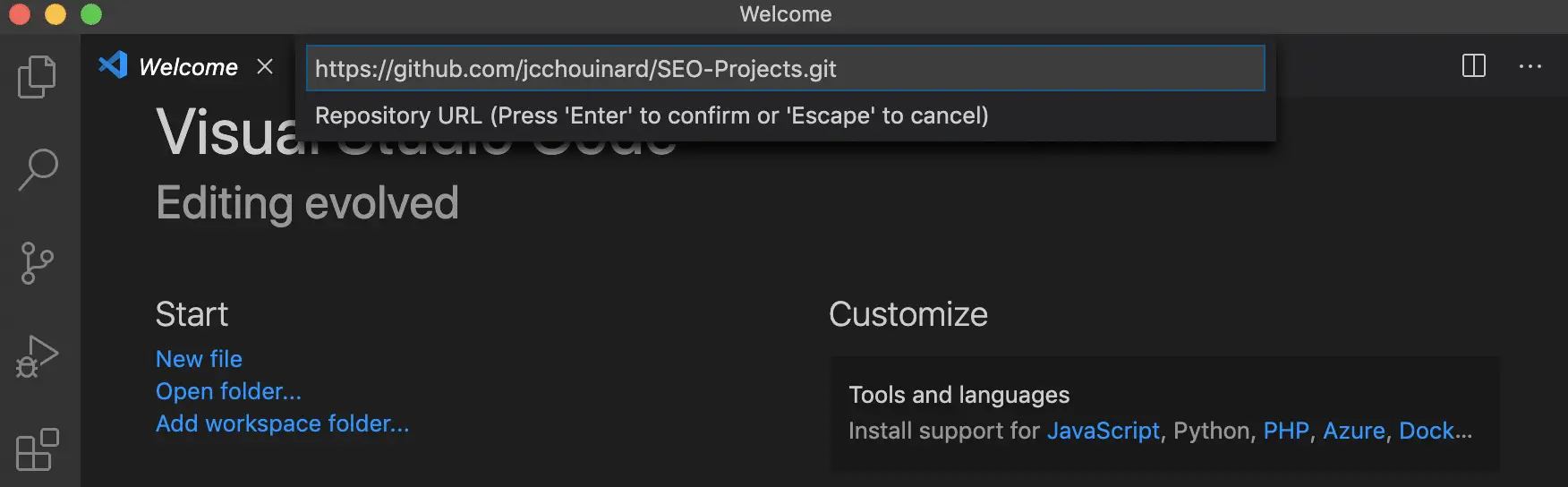Click the Docker support link
The height and width of the screenshot is (487, 1568).
[1436, 431]
